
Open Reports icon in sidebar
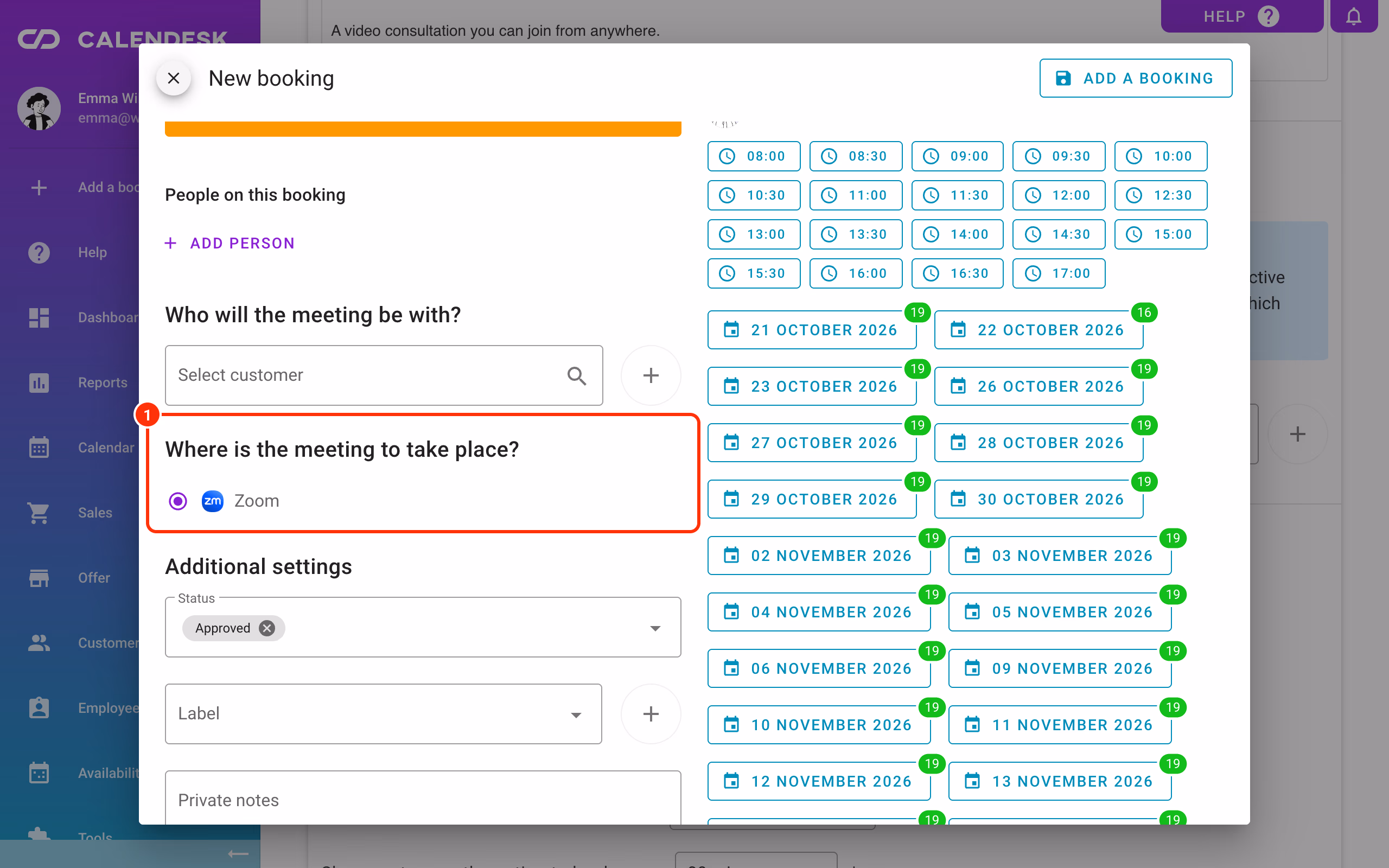(39, 383)
